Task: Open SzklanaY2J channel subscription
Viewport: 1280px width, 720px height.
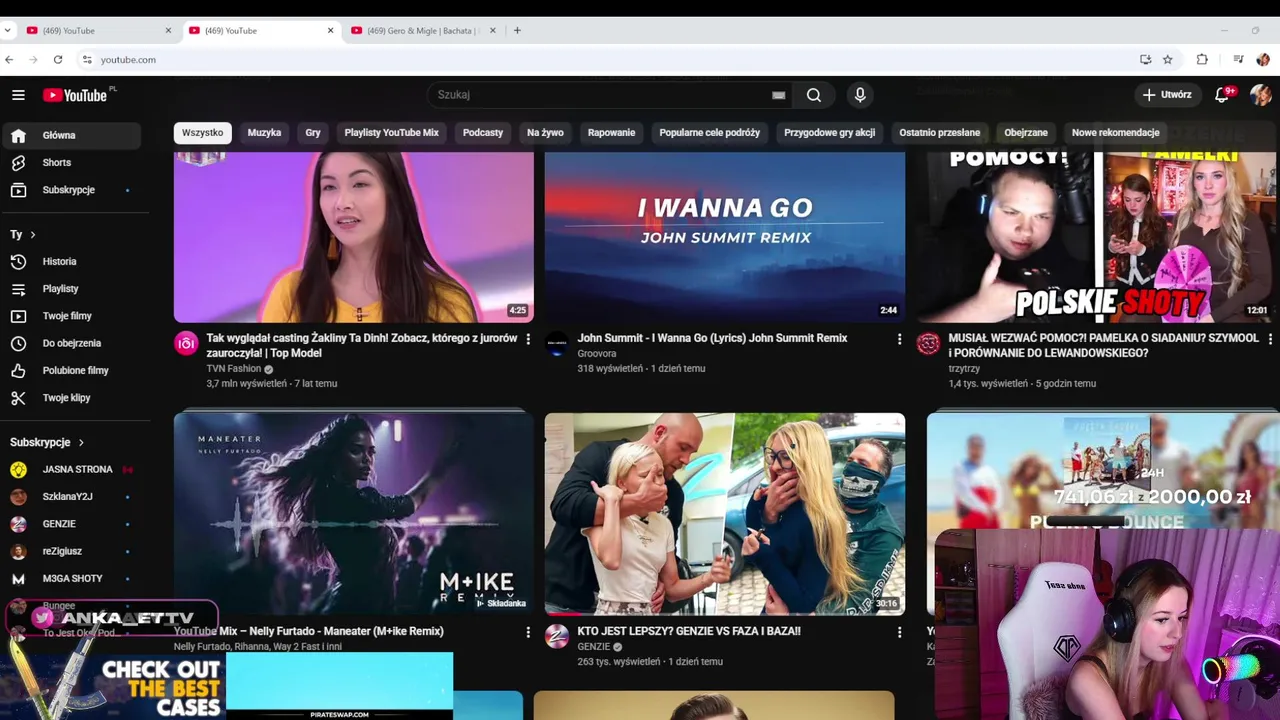Action: pyautogui.click(x=72, y=496)
